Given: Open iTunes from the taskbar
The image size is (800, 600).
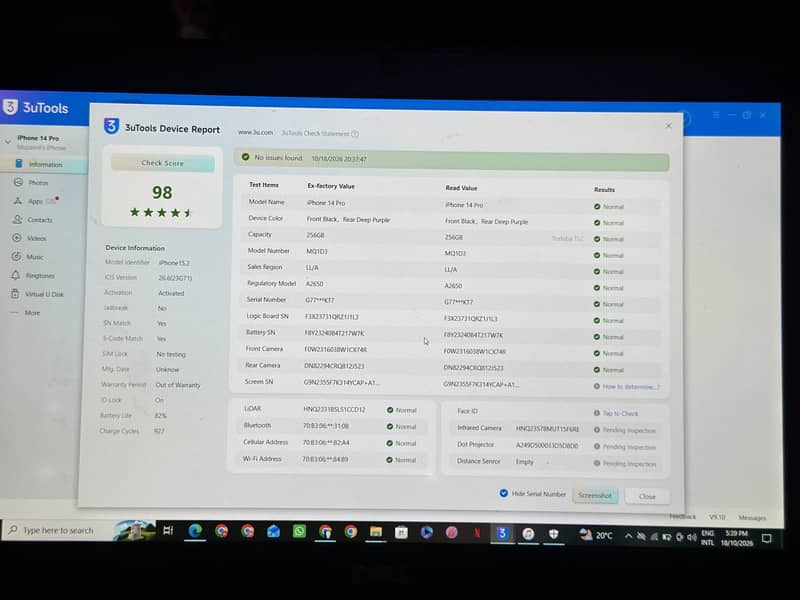Looking at the screenshot, I should [x=528, y=534].
